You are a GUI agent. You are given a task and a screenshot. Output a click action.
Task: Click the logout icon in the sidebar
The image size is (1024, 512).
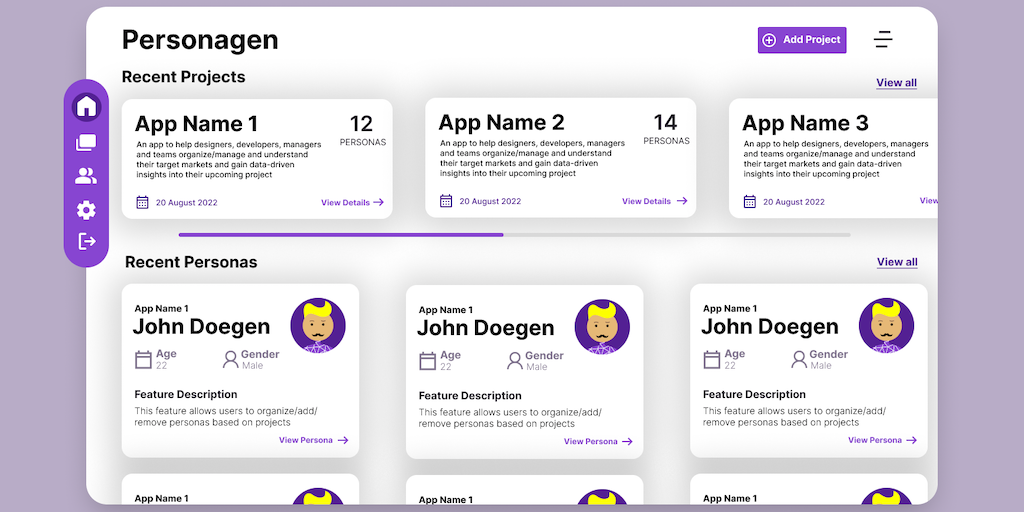coord(87,242)
